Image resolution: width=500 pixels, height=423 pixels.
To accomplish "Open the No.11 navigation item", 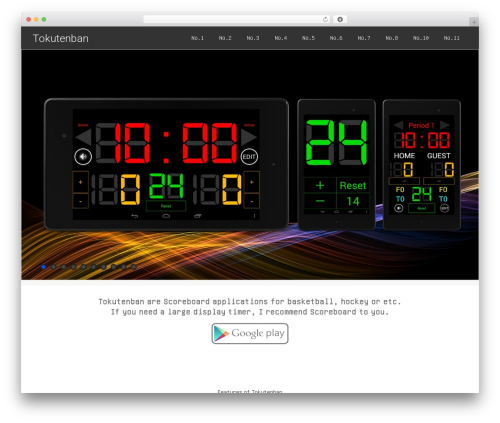I will coord(451,38).
